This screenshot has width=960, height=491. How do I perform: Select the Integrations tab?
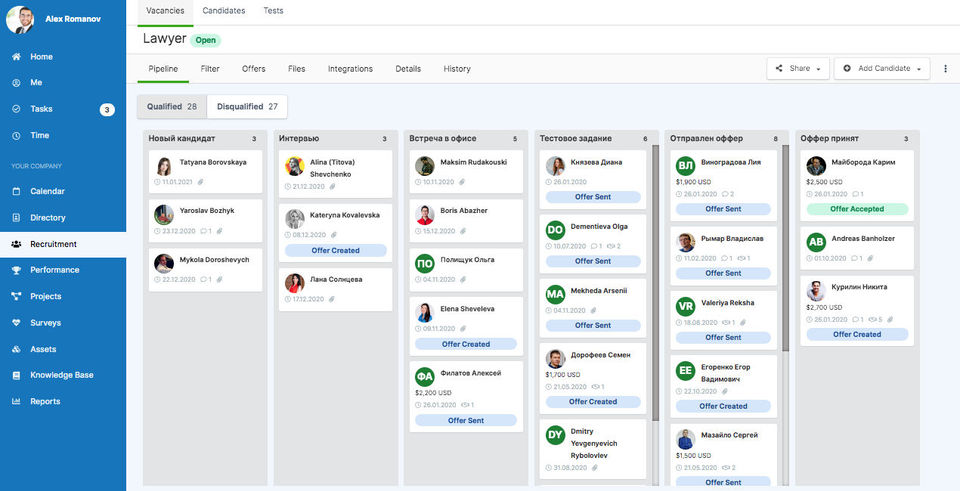click(x=350, y=69)
